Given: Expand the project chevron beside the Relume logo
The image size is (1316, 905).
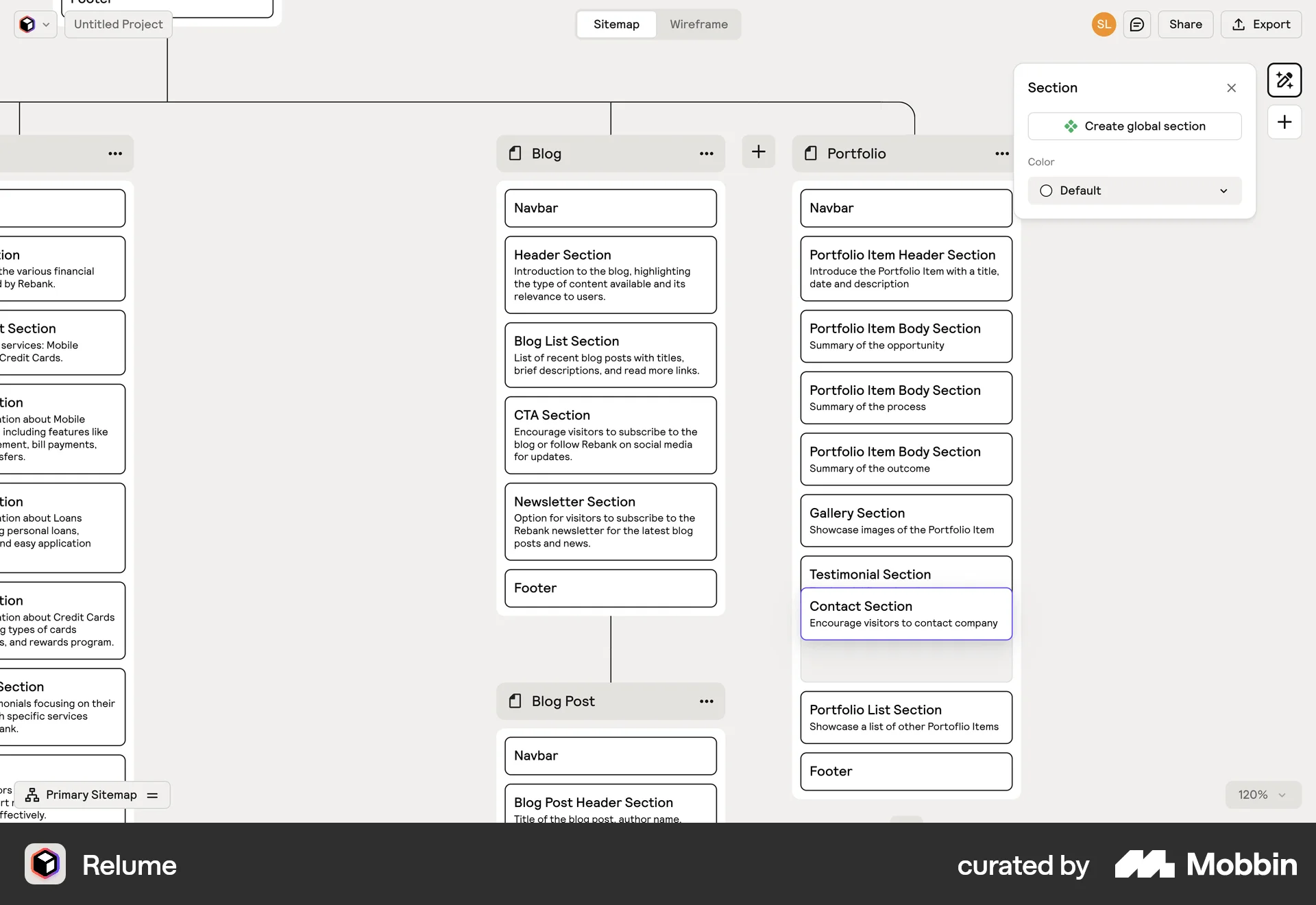Looking at the screenshot, I should click(x=47, y=24).
